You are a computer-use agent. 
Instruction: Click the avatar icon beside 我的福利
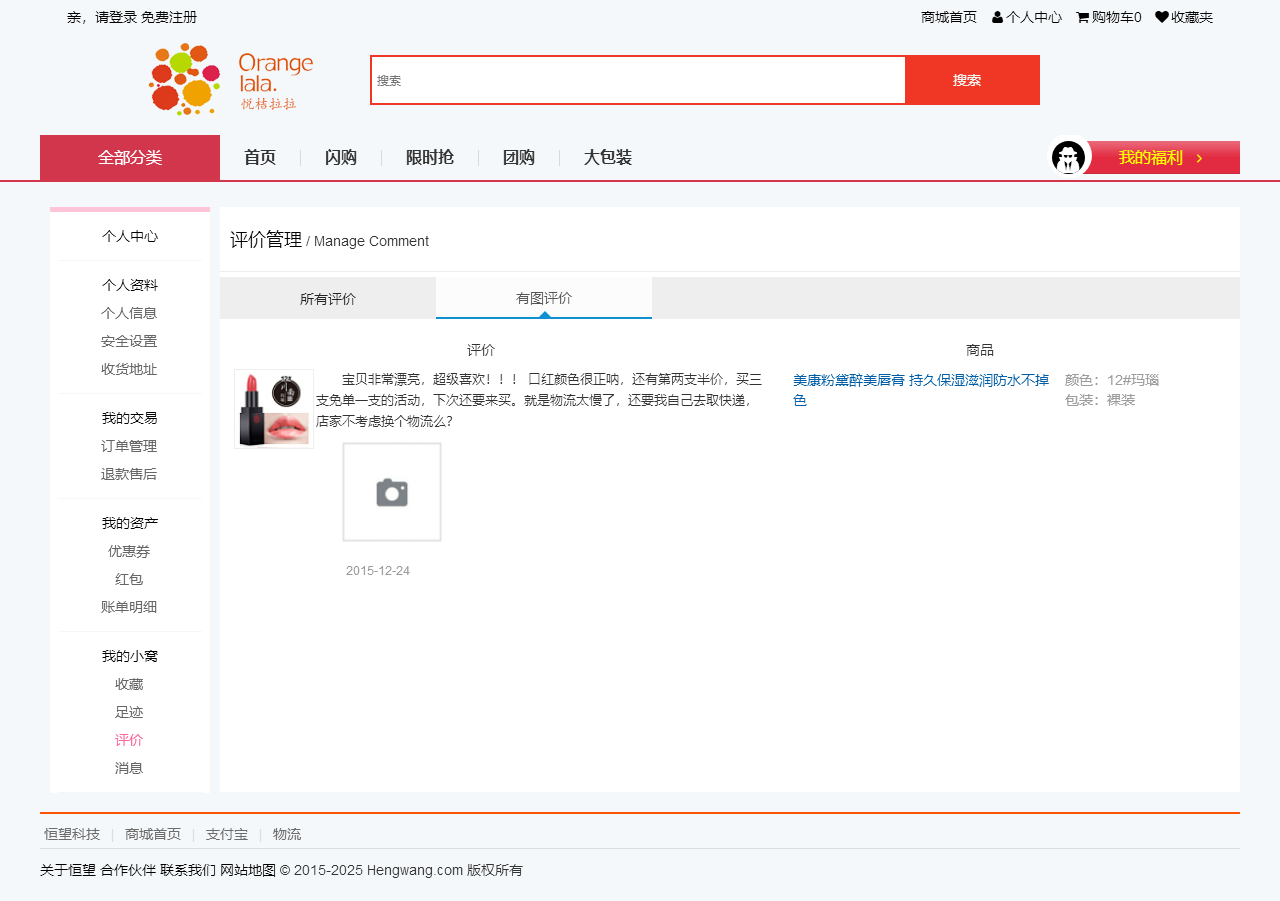tap(1069, 158)
